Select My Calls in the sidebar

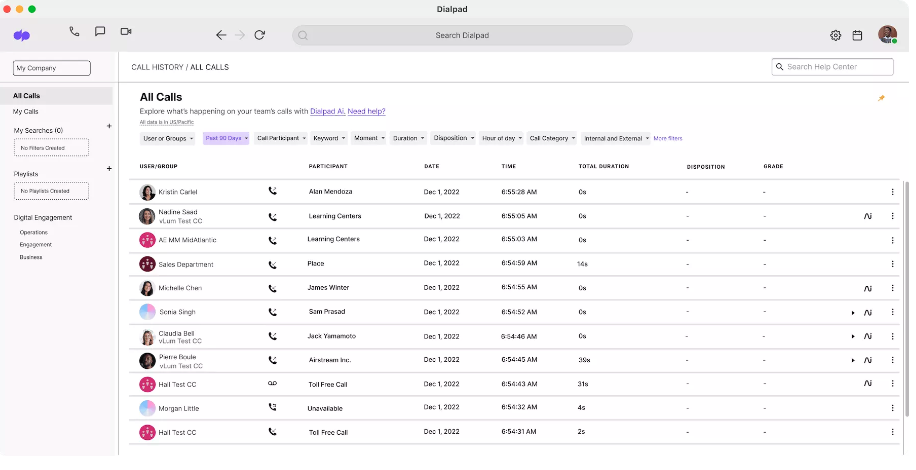(x=26, y=112)
